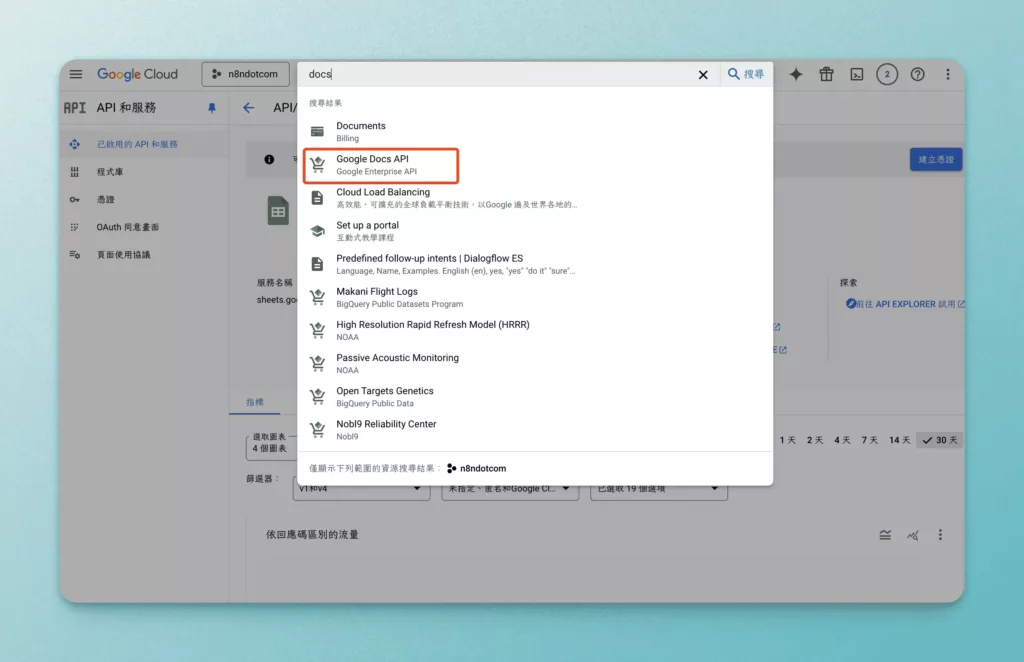This screenshot has height=662, width=1024.
Task: Toggle chart legend icon for 依回應碼區別的流量
Action: pos(885,535)
